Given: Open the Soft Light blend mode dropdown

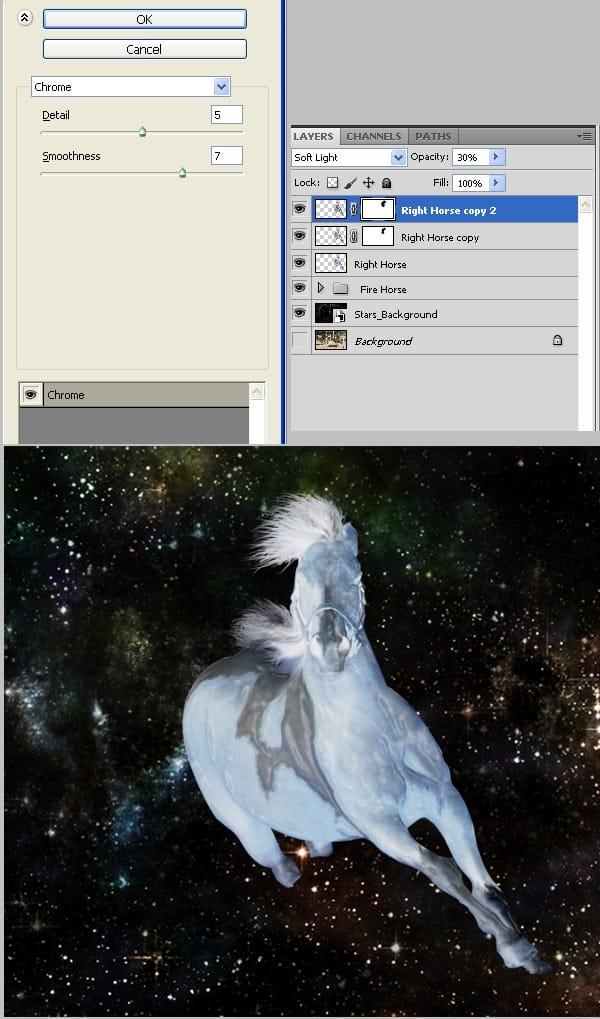Looking at the screenshot, I should (x=399, y=158).
